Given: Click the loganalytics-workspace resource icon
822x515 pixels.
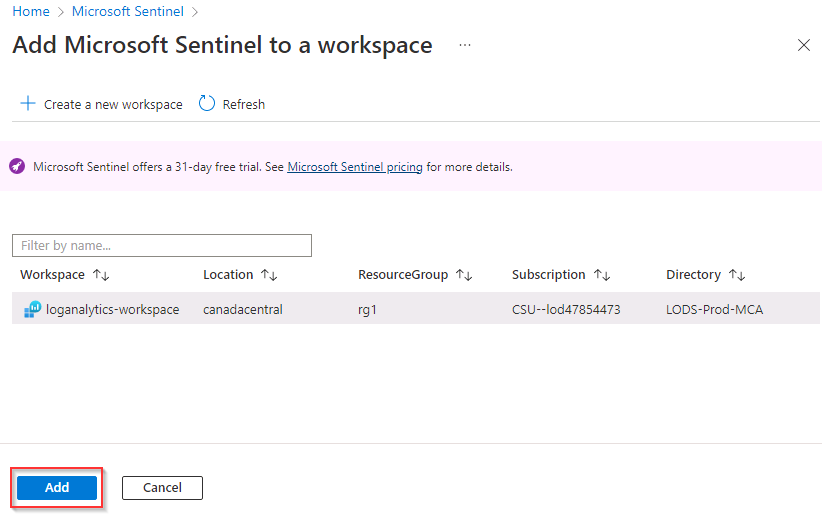Looking at the screenshot, I should click(33, 309).
